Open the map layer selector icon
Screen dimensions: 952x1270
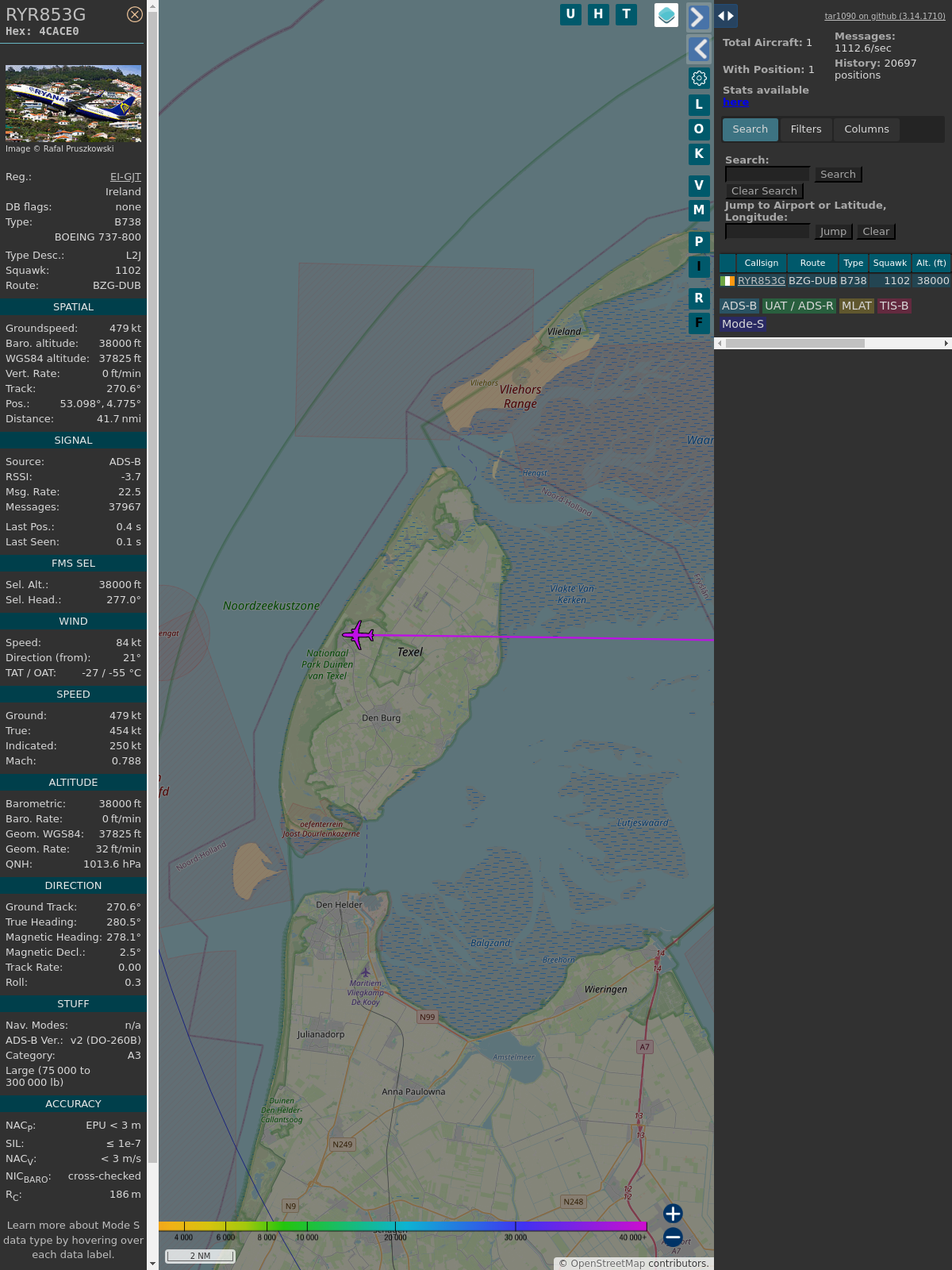pyautogui.click(x=666, y=15)
